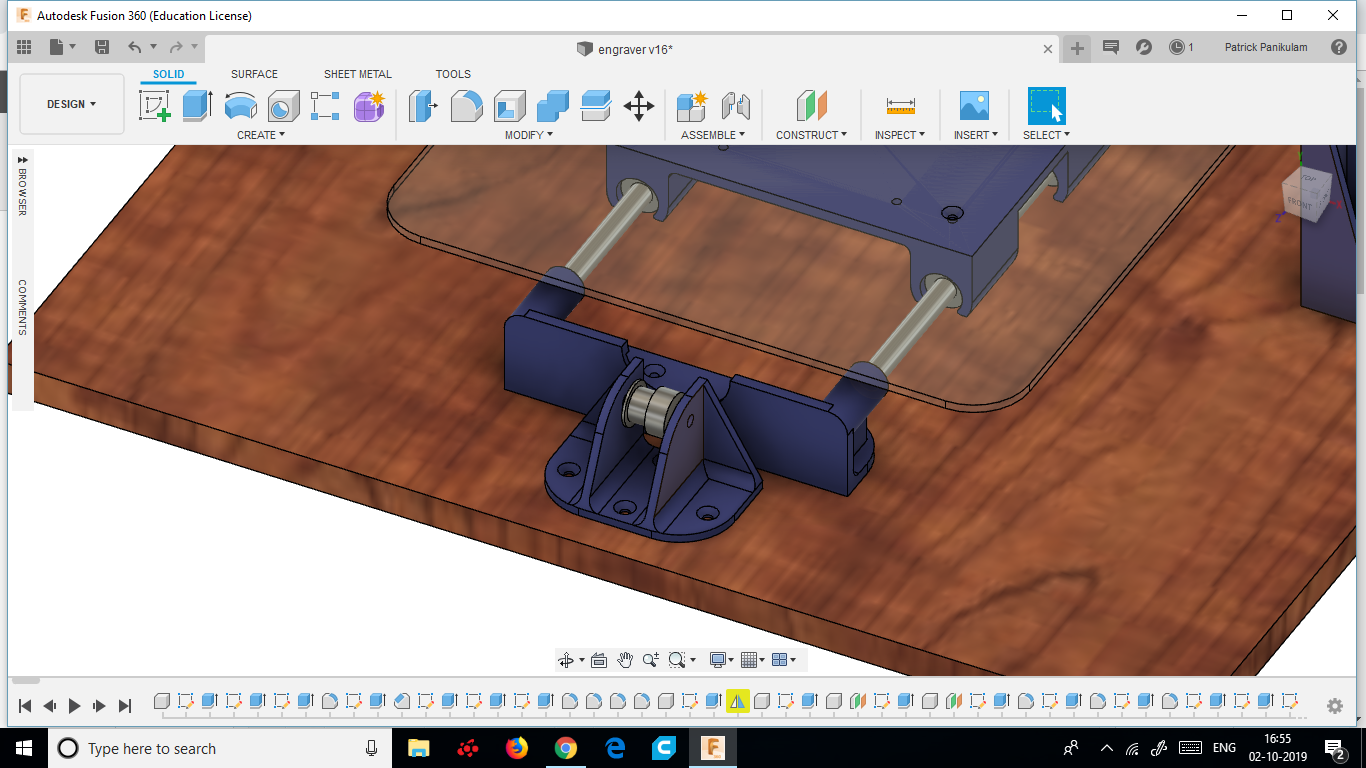
Task: Switch to the SHEET METAL tab
Action: [357, 74]
